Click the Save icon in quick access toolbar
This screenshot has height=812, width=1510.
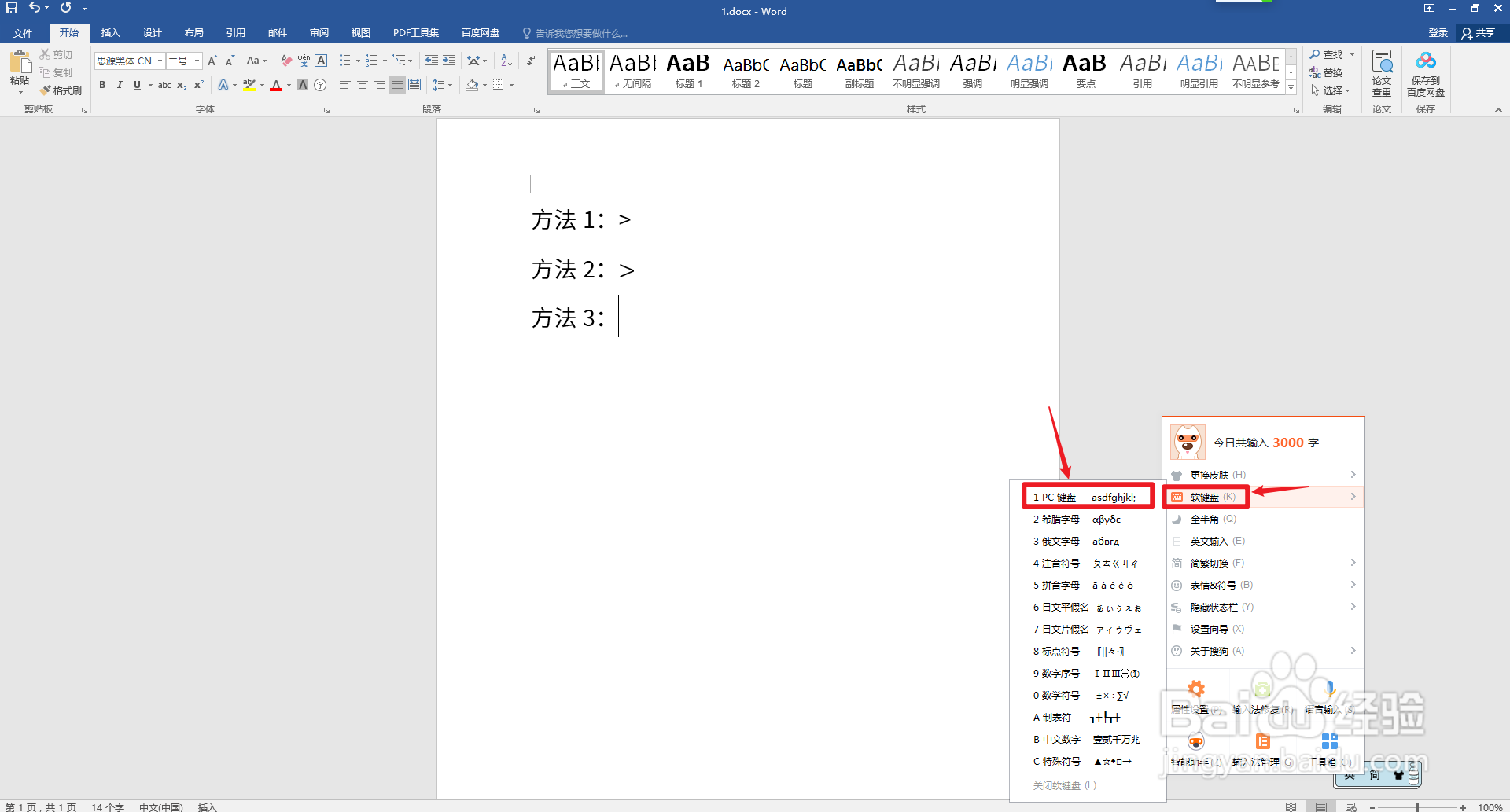pyautogui.click(x=12, y=8)
